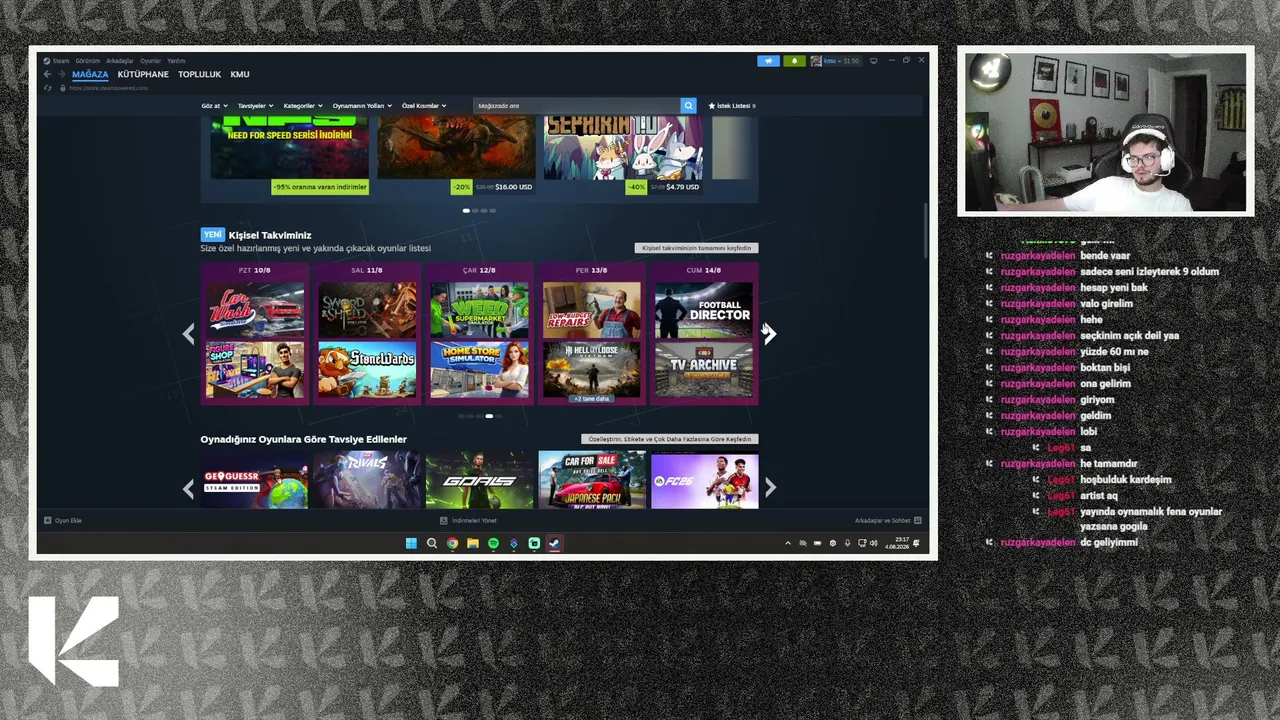Click Özelleştirin, Etikete ve Çok Daha Fazlasına button
Image resolution: width=1280 pixels, height=720 pixels.
click(670, 439)
